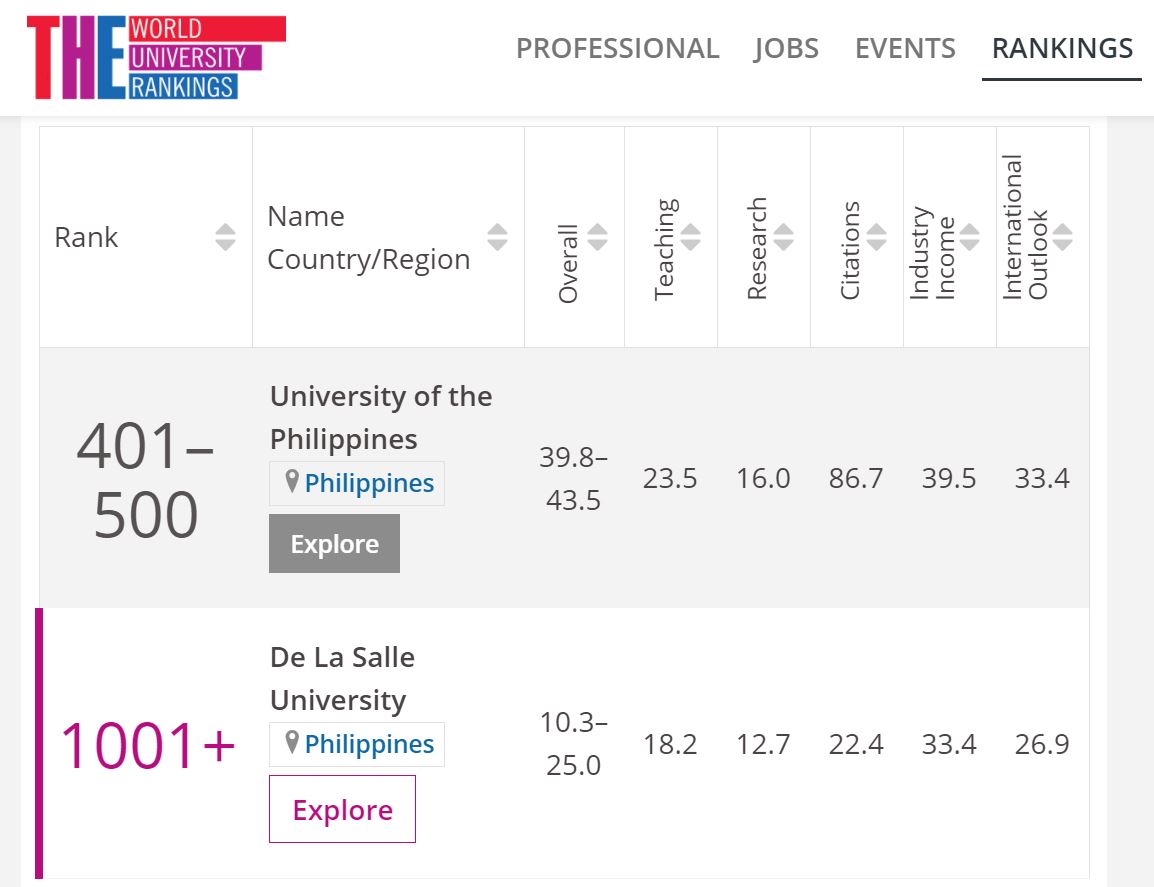Select overall score 10.3–25.0

(573, 743)
